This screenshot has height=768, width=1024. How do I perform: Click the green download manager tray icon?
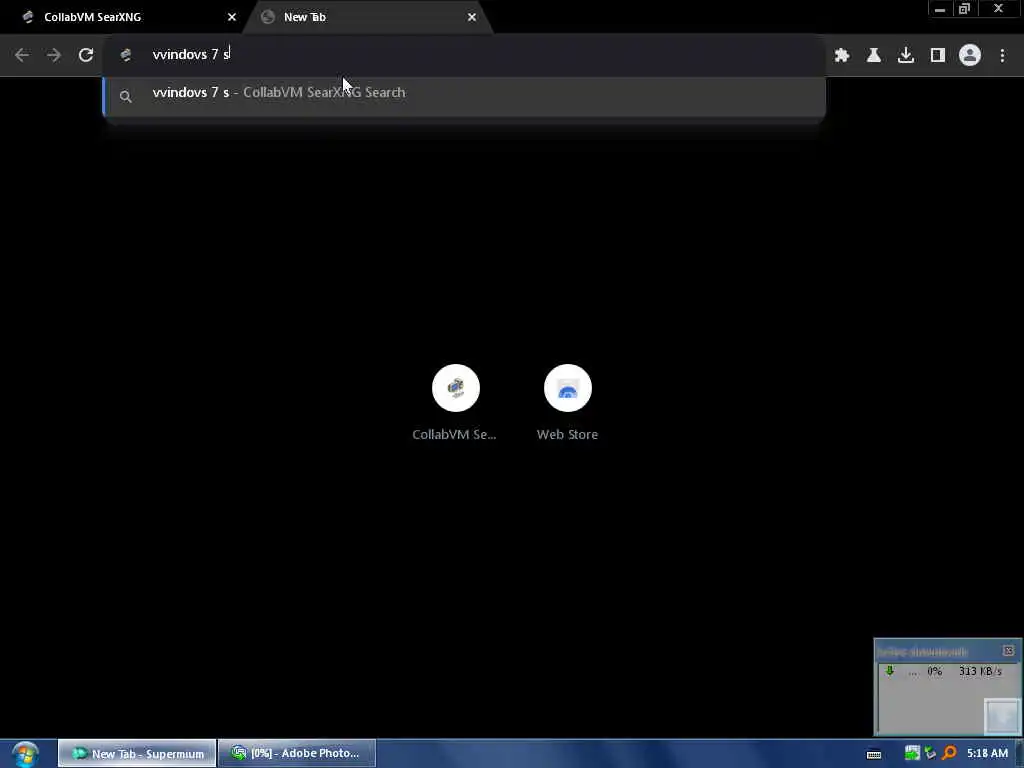point(912,754)
